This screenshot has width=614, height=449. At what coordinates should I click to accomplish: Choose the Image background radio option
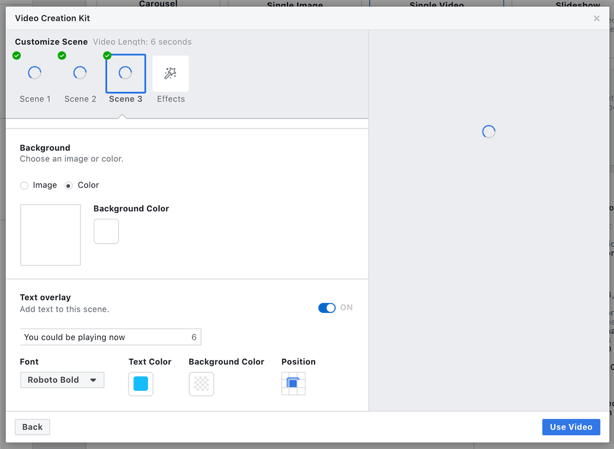(24, 185)
